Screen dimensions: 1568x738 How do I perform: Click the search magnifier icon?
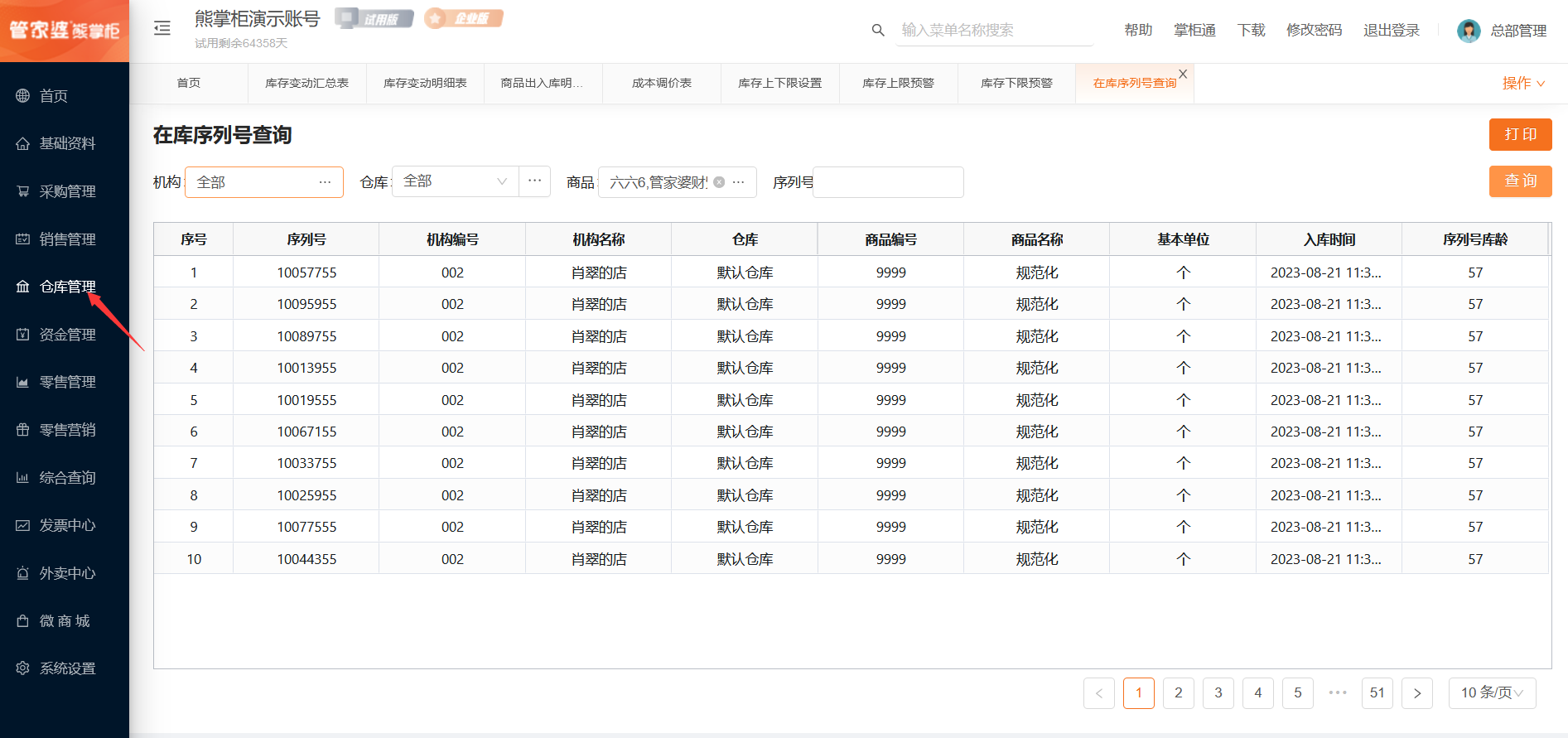[x=878, y=30]
